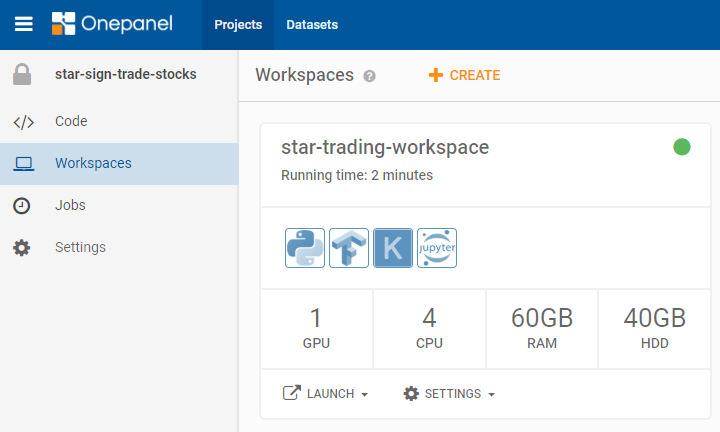This screenshot has width=720, height=432.
Task: Open star-trading-workspace title link
Action: pos(385,148)
